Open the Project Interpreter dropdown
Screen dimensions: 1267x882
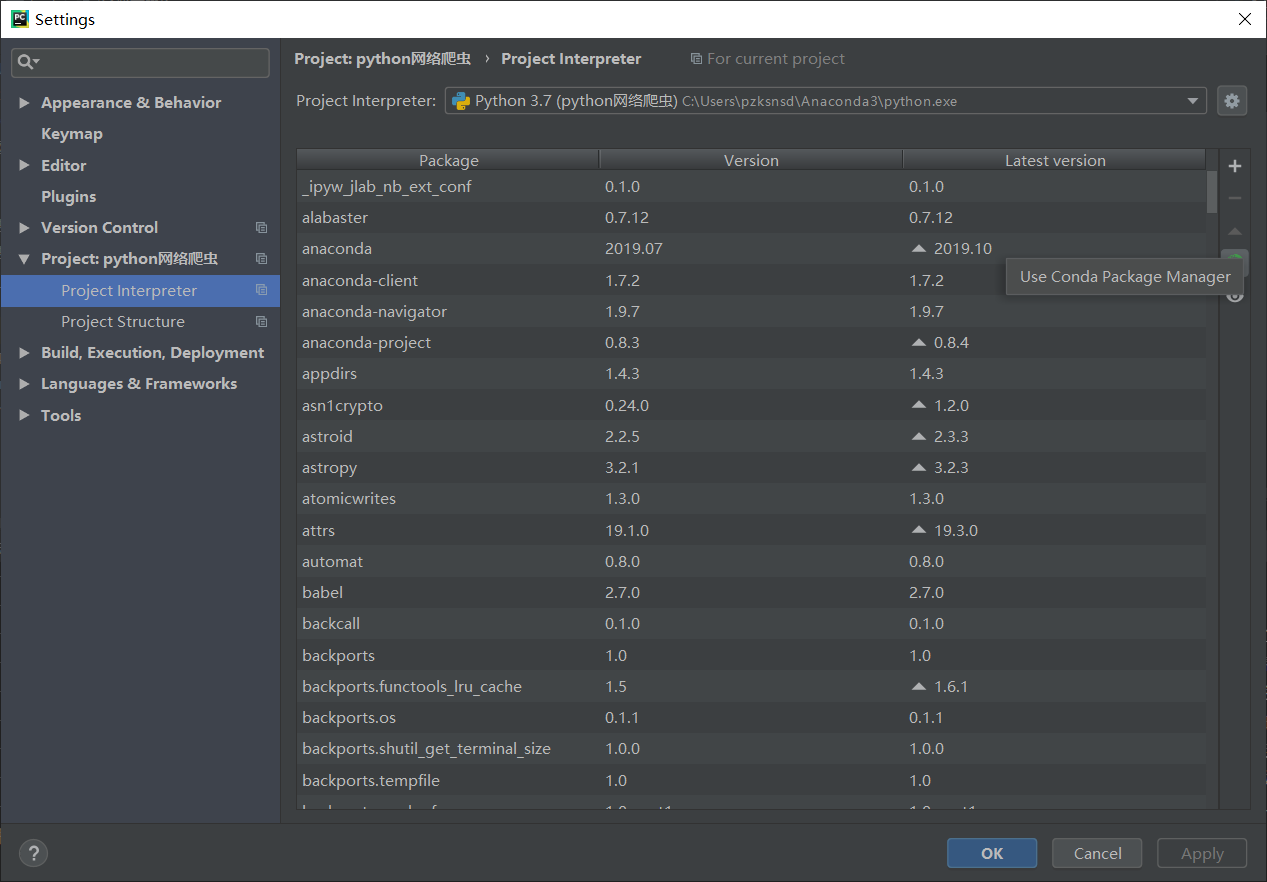(1191, 100)
